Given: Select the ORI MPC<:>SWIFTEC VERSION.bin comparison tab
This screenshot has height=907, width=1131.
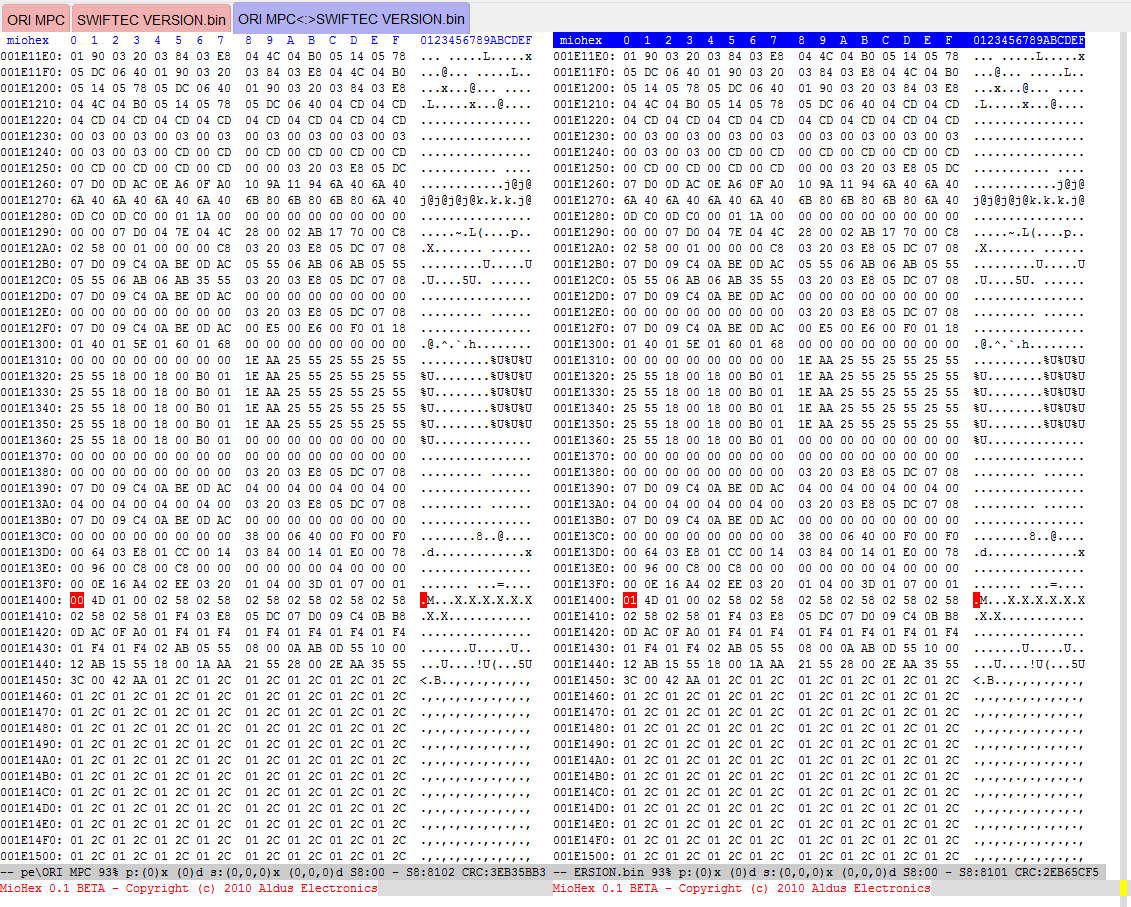Looking at the screenshot, I should pyautogui.click(x=351, y=18).
